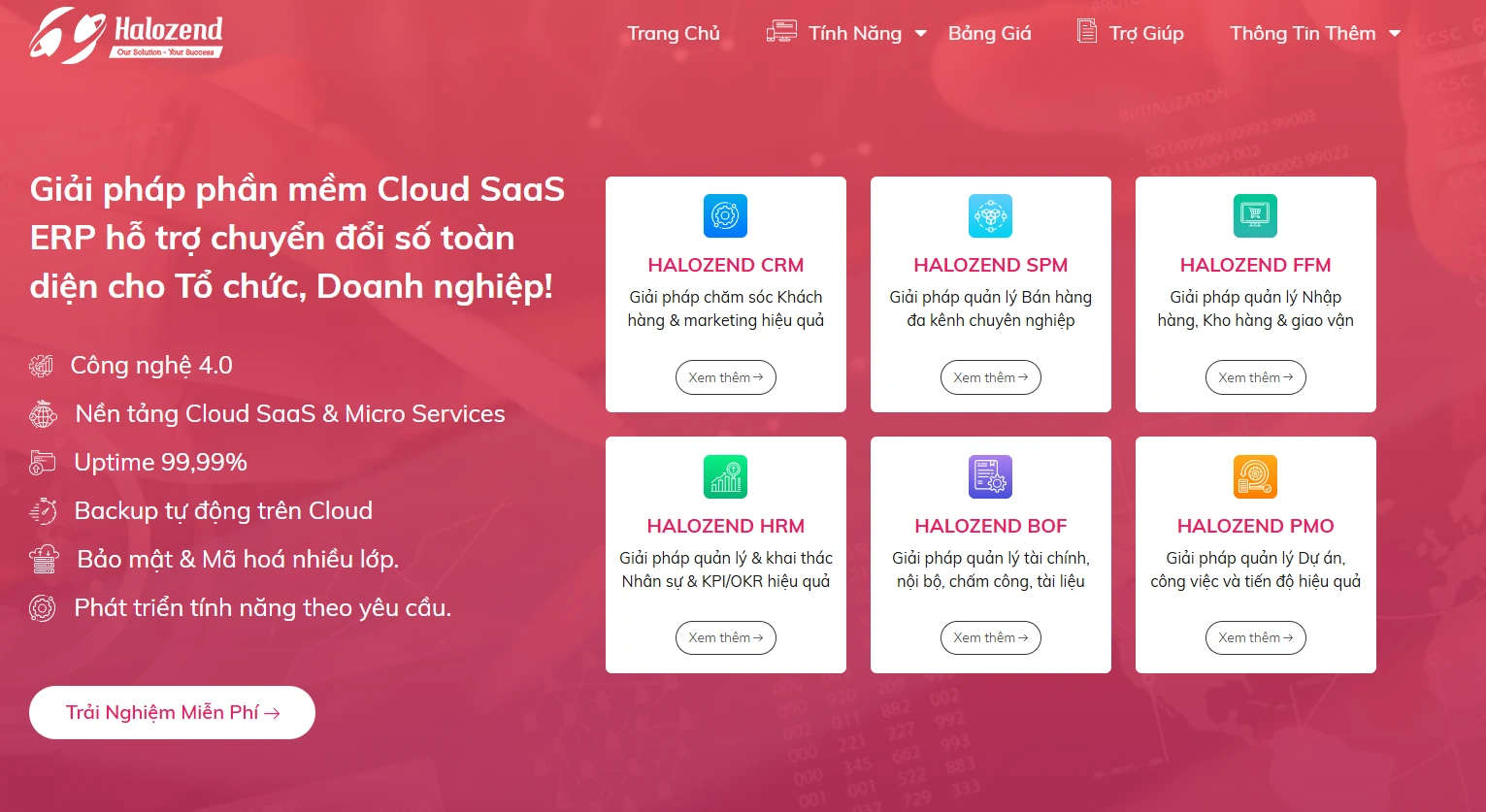Click the icon beside Công nghệ 4.0
Screen dimensions: 1486x812
point(42,366)
